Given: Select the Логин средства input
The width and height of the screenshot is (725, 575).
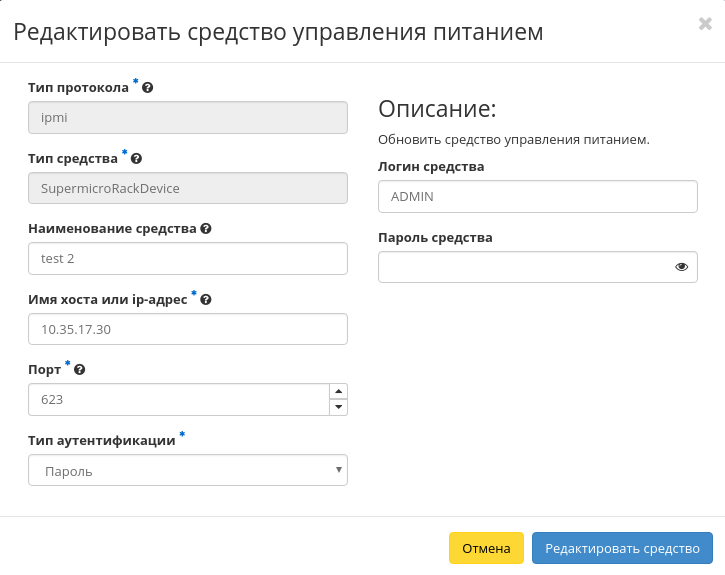Looking at the screenshot, I should click(537, 197).
